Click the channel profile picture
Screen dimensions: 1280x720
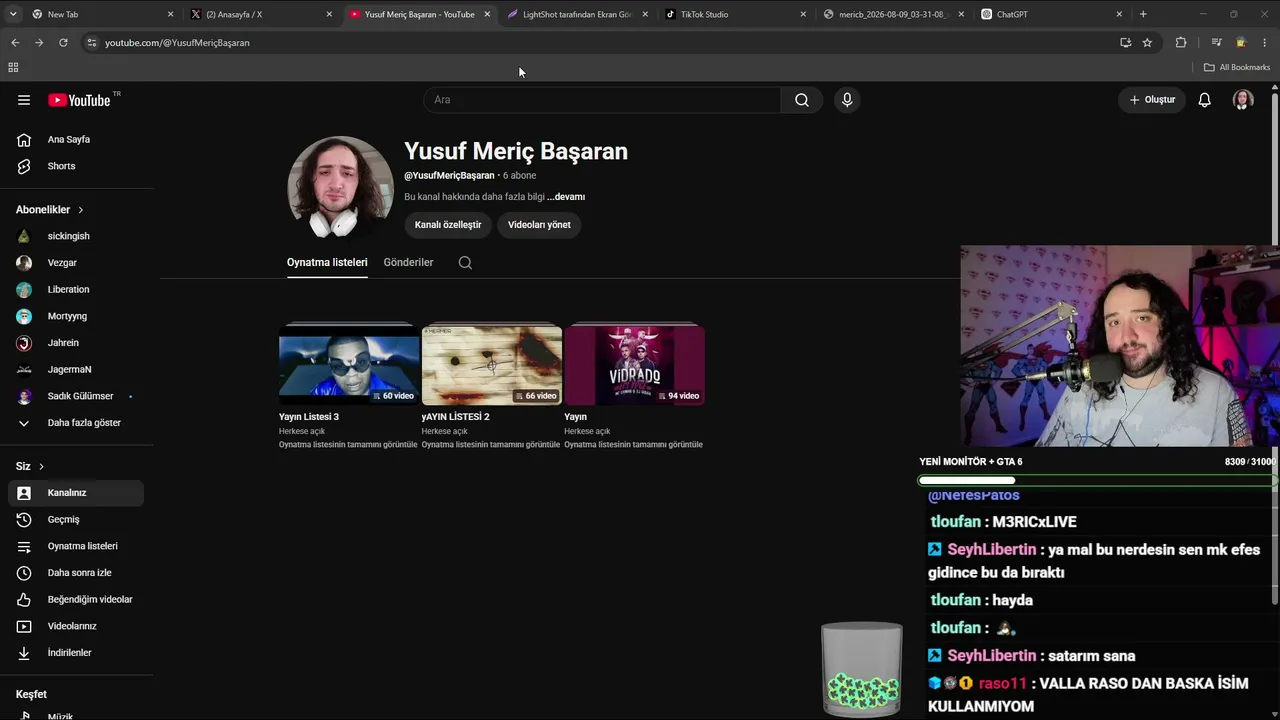341,188
